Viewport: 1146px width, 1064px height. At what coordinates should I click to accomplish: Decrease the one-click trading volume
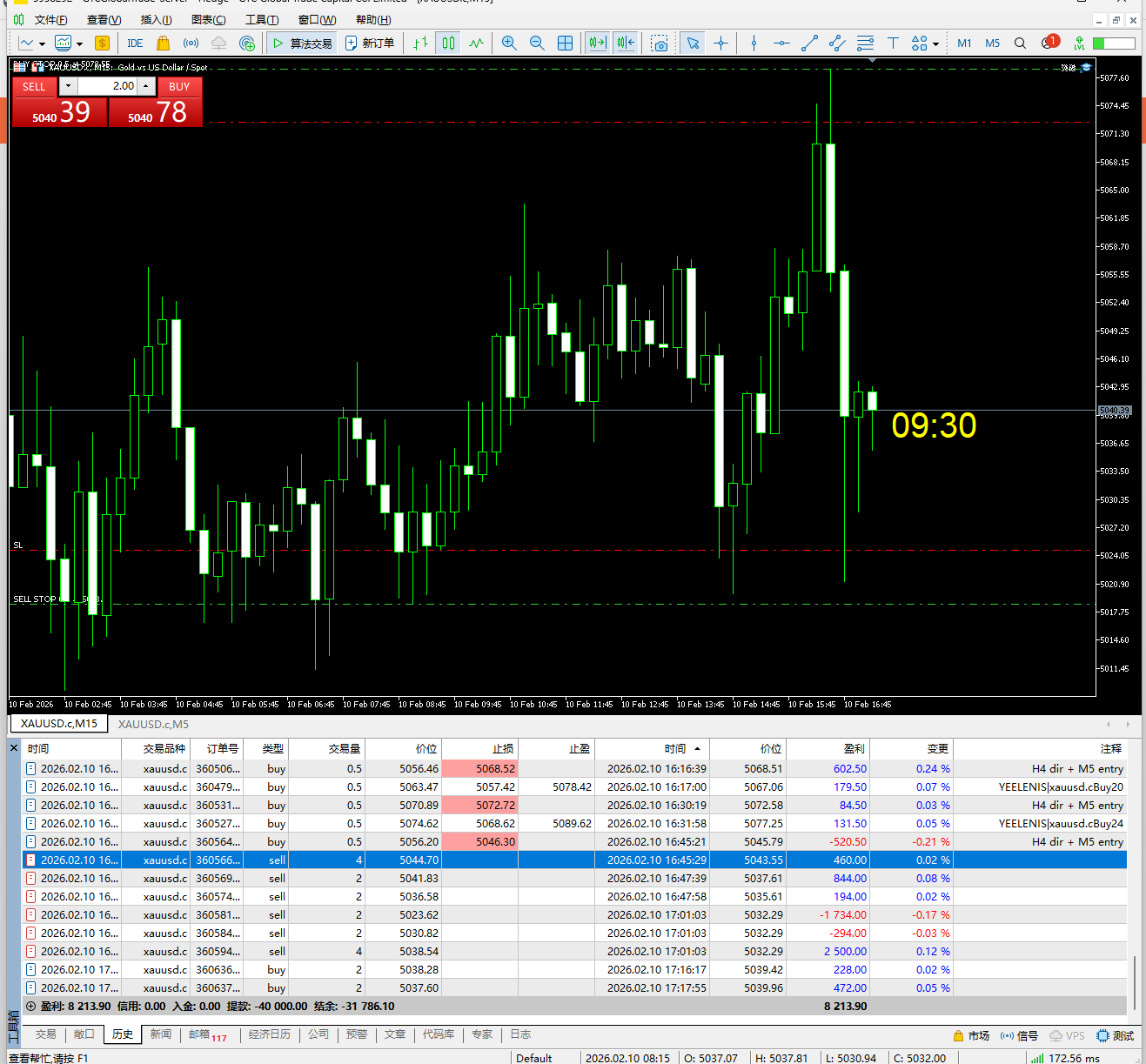68,86
